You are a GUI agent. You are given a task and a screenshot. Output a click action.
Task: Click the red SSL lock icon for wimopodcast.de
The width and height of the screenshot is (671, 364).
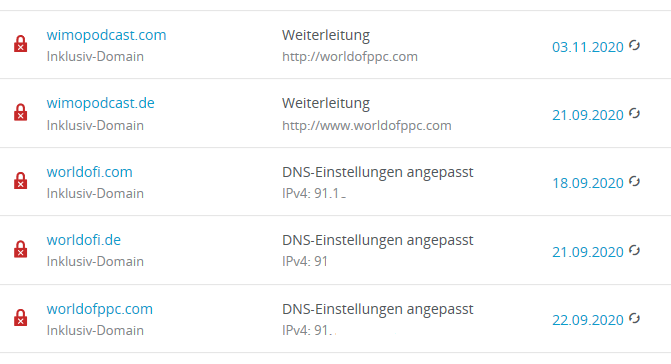coord(21,112)
